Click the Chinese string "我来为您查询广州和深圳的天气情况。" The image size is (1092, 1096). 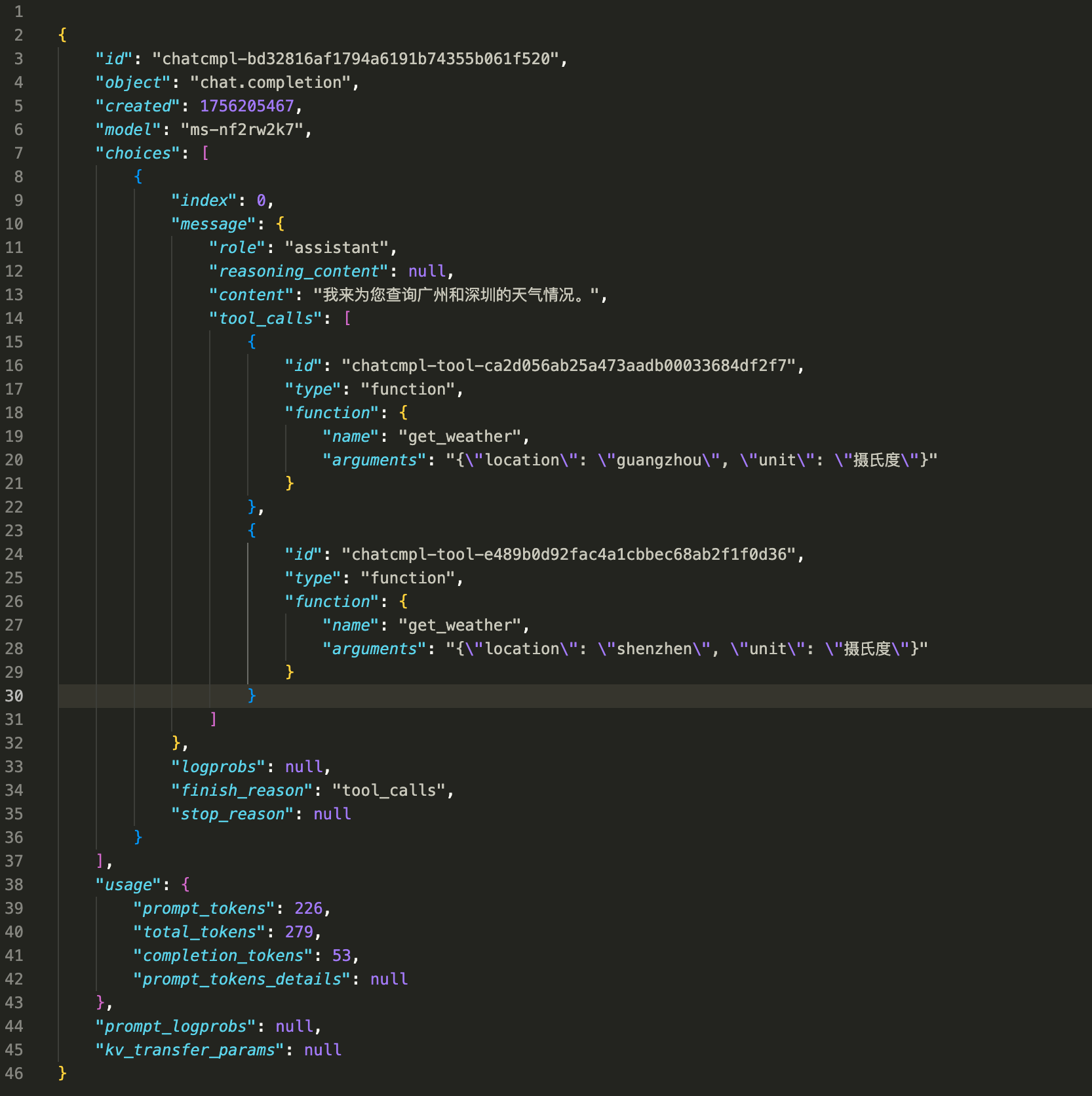456,295
